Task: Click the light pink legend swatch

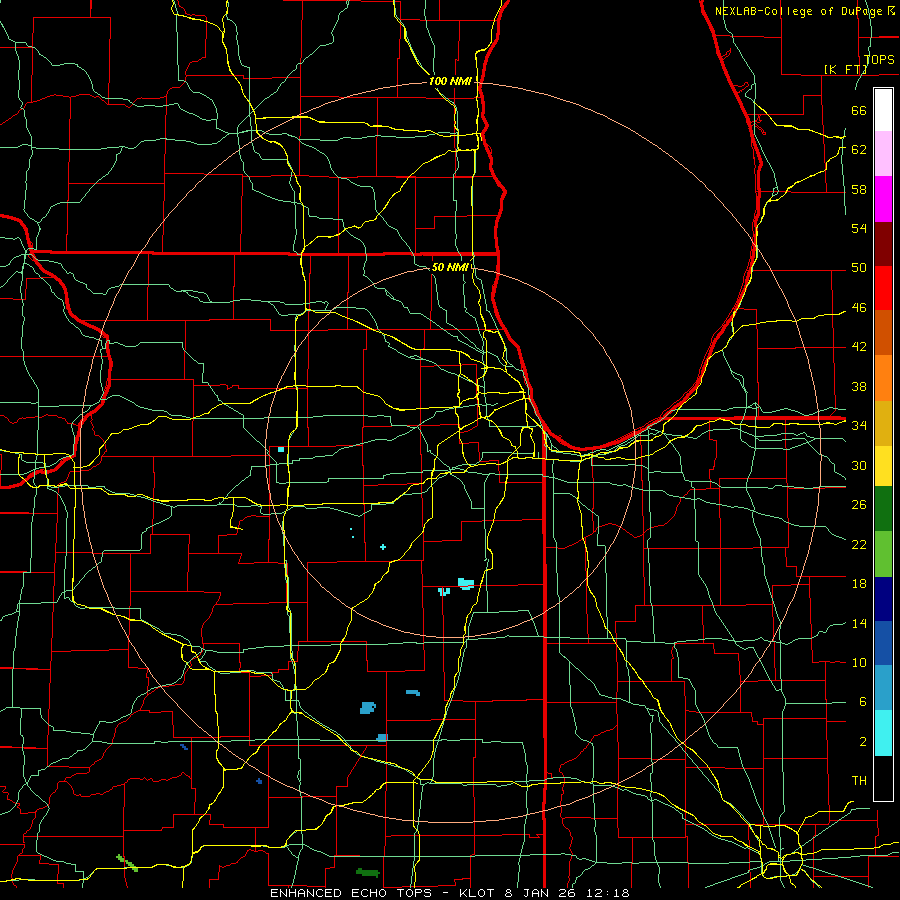Action: coord(883,154)
